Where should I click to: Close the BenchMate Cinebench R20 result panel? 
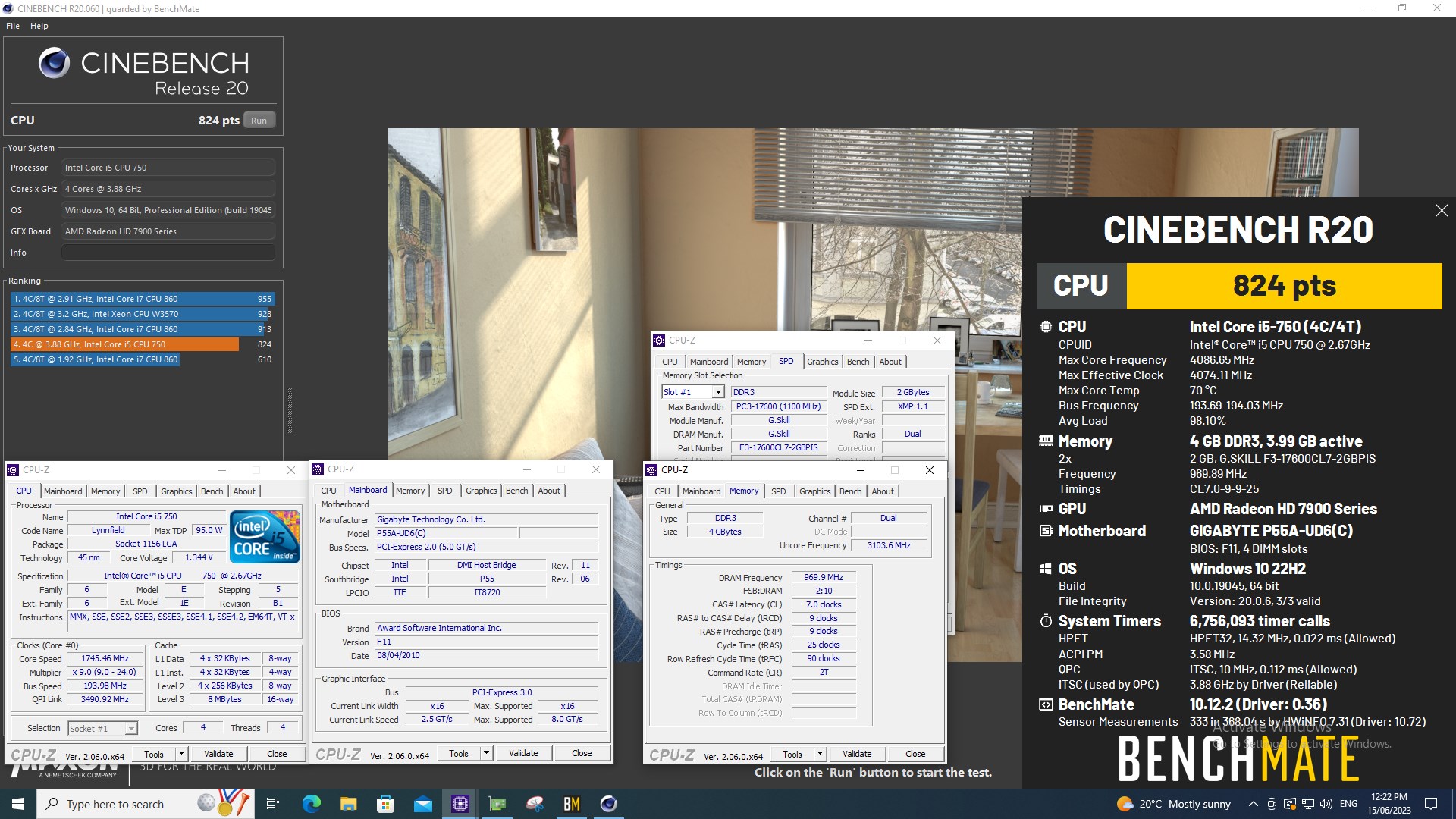pos(1441,211)
